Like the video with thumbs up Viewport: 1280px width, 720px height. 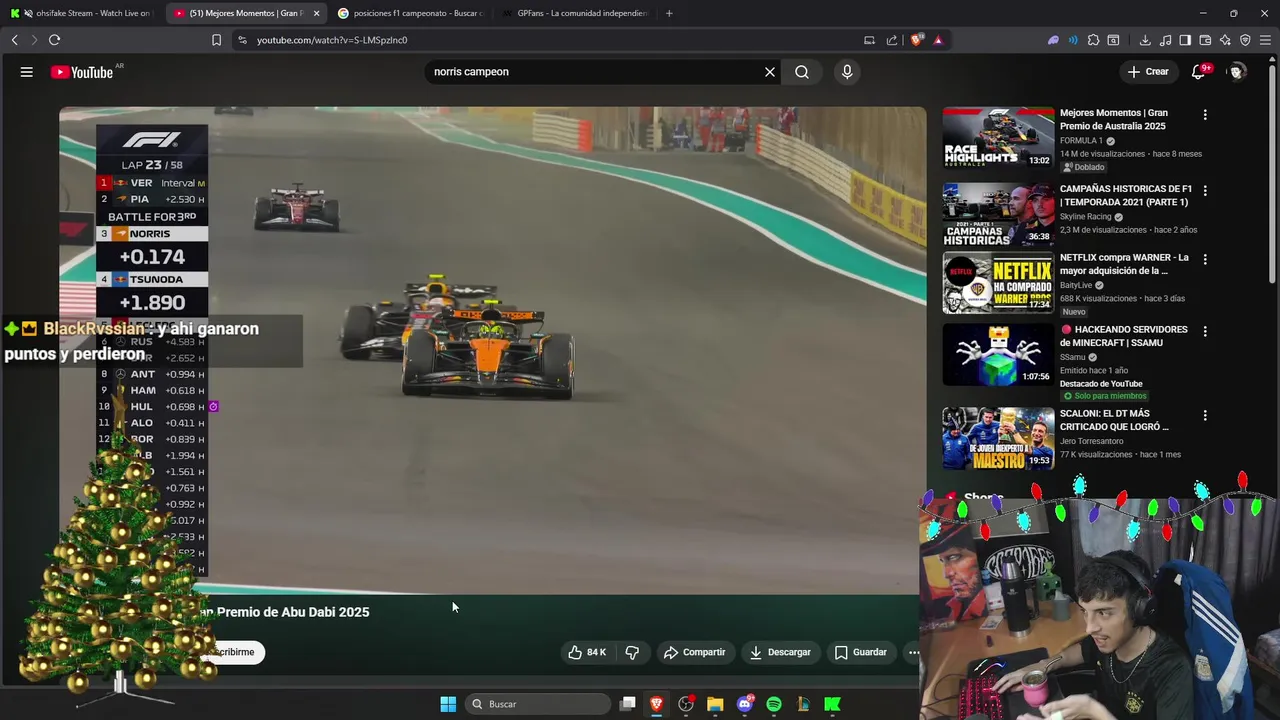coord(587,652)
